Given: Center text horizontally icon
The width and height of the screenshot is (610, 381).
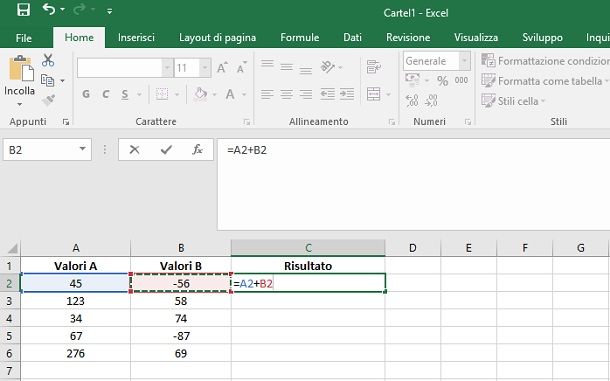Looking at the screenshot, I should pos(287,94).
